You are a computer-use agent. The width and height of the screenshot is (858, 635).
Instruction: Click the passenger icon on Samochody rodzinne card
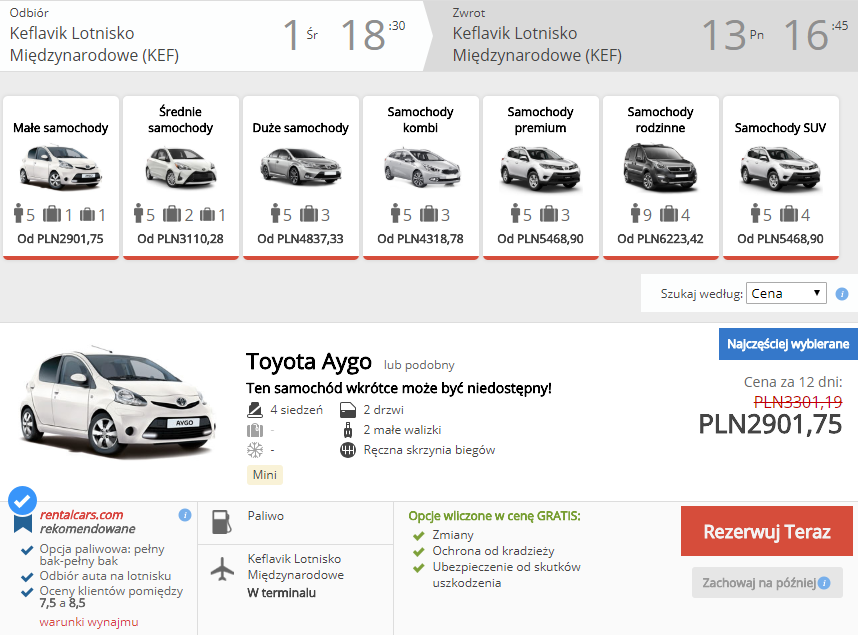coord(635,213)
